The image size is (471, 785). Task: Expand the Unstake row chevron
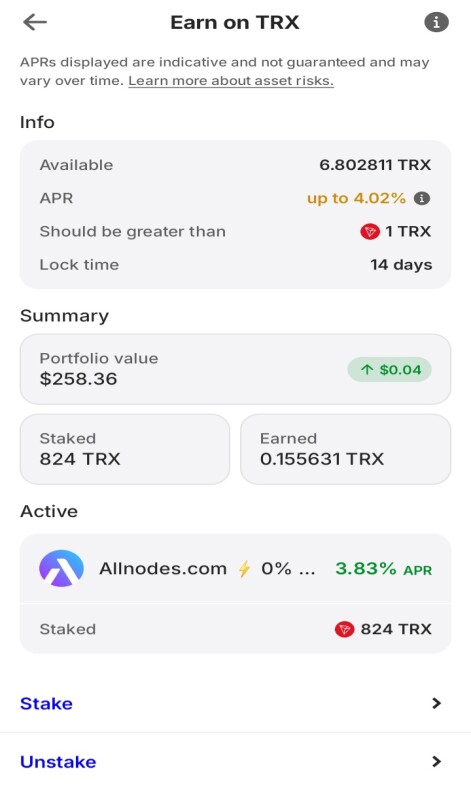pyautogui.click(x=436, y=761)
